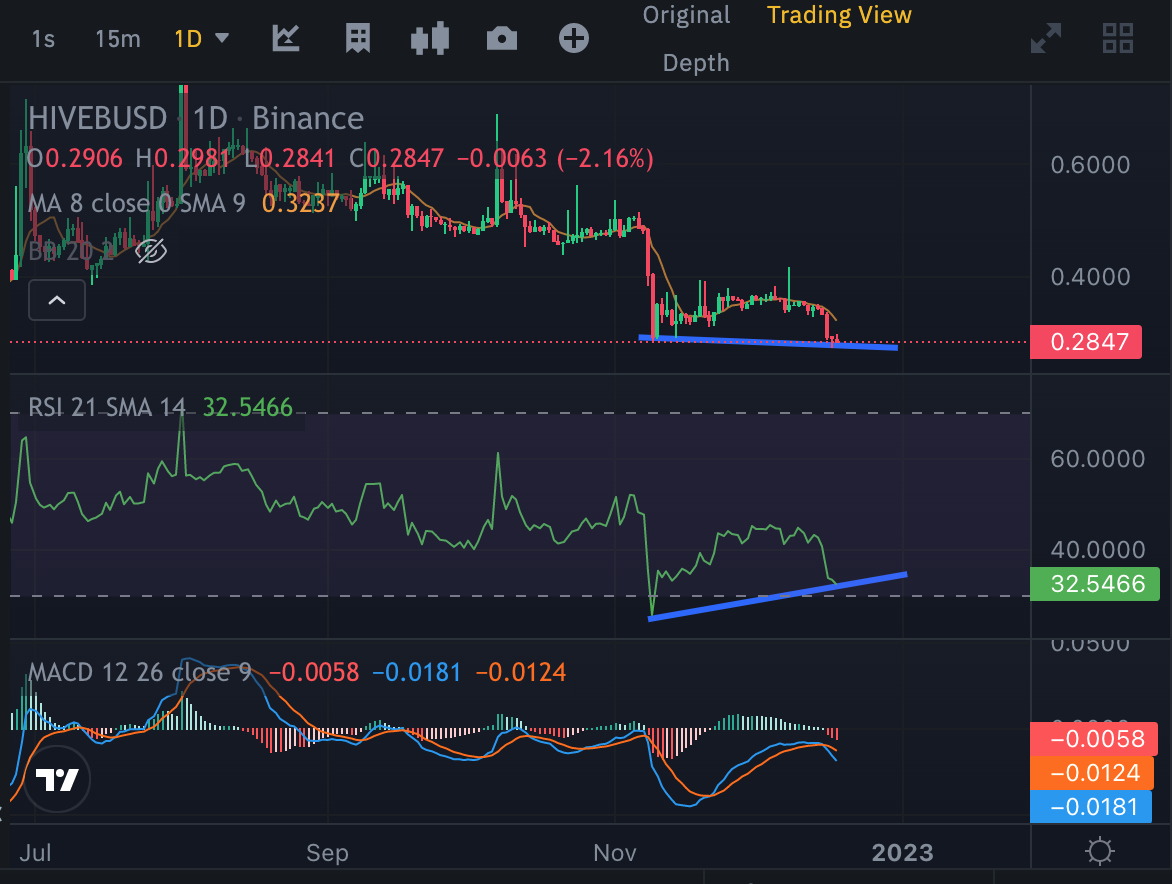
Task: Expand chart to fullscreen
Action: 1046,38
